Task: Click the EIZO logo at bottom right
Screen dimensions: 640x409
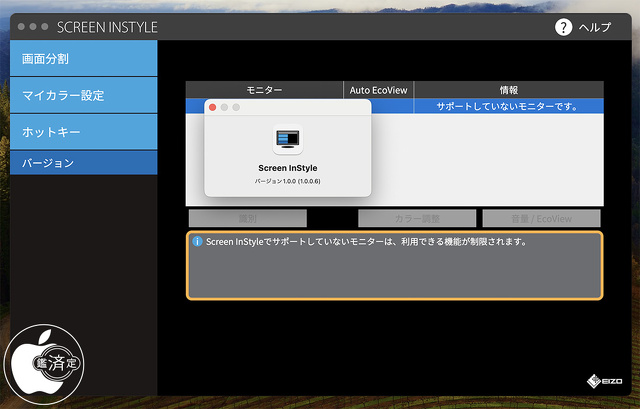Action: click(604, 381)
